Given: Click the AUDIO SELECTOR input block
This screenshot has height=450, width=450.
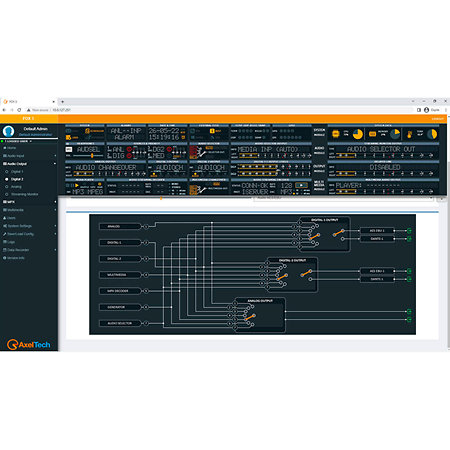Looking at the screenshot, I should [120, 323].
